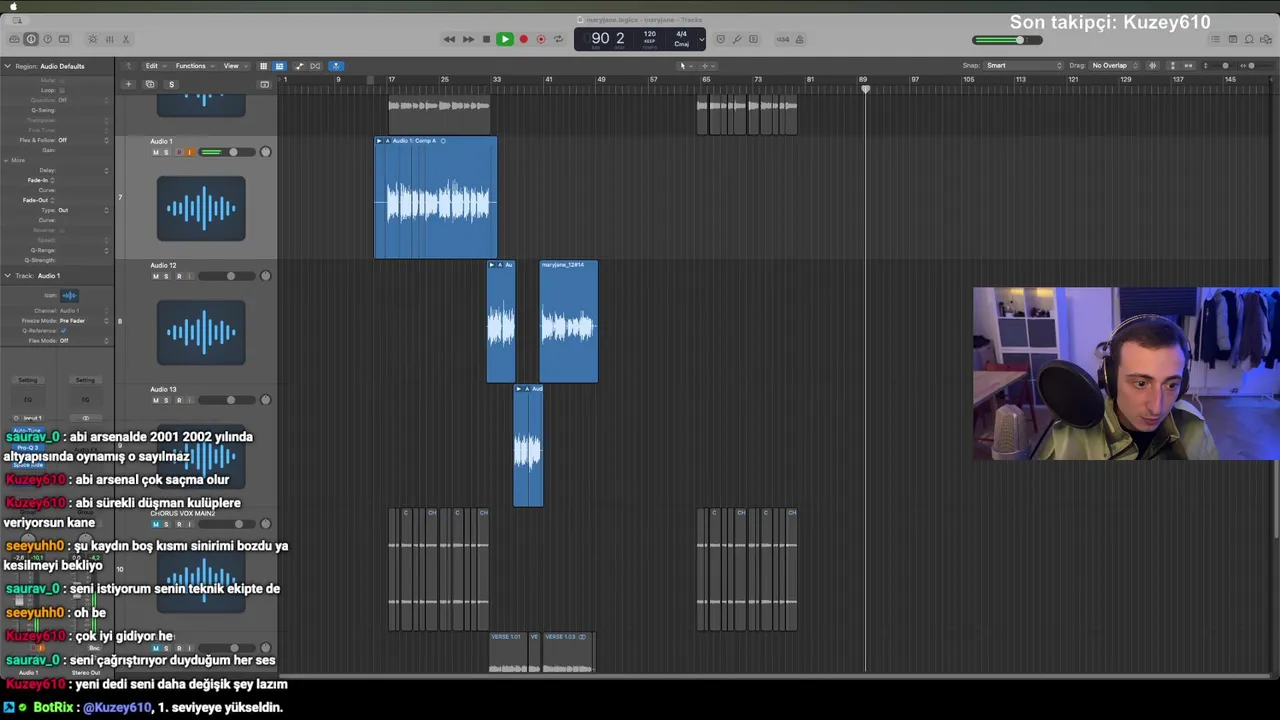Toggle the metronome click button
Image resolution: width=1280 pixels, height=720 pixels.
[799, 39]
